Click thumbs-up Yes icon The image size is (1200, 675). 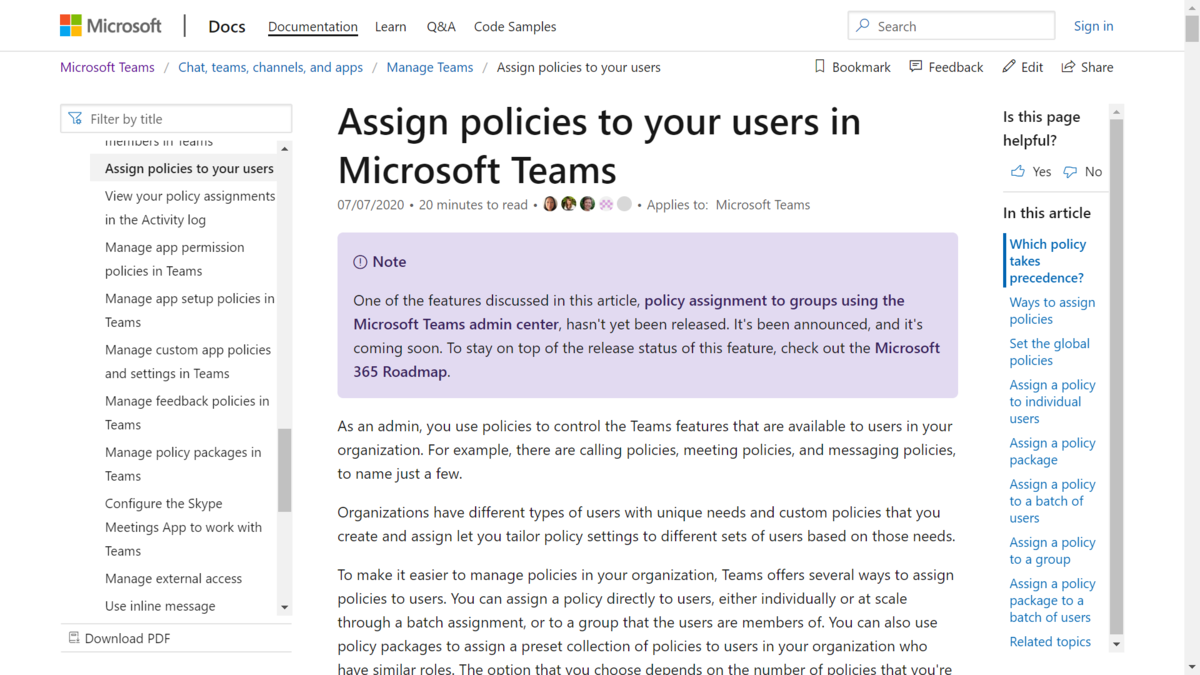[1018, 172]
